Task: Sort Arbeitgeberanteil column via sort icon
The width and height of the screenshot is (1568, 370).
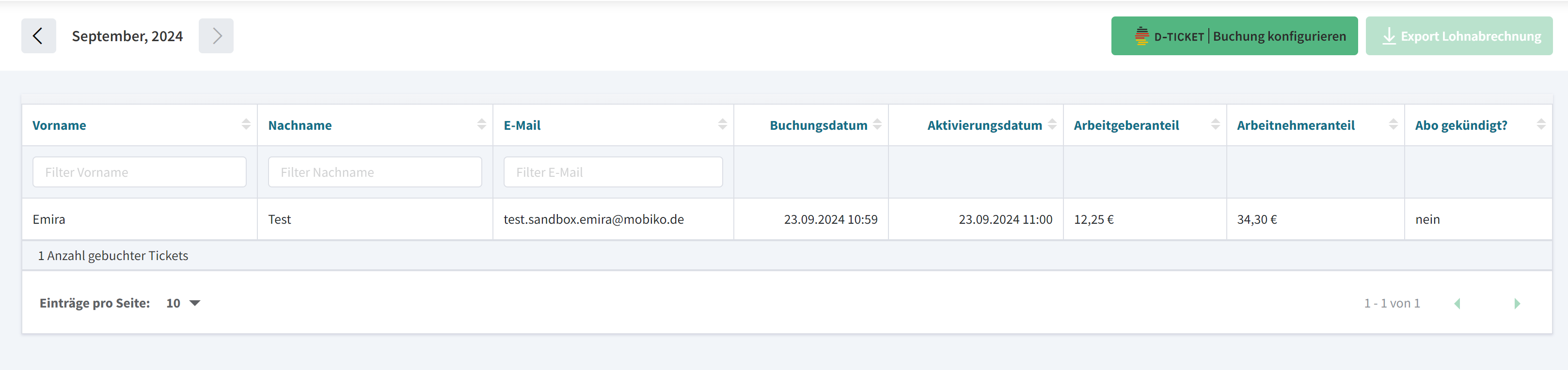Action: pos(1215,125)
